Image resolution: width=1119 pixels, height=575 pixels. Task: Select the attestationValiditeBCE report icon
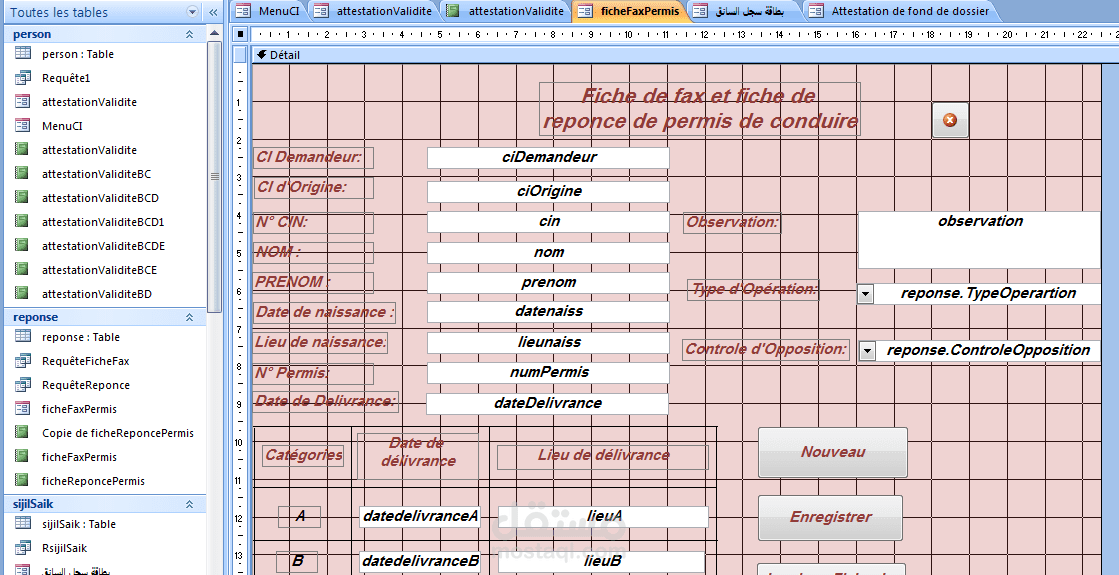click(23, 270)
